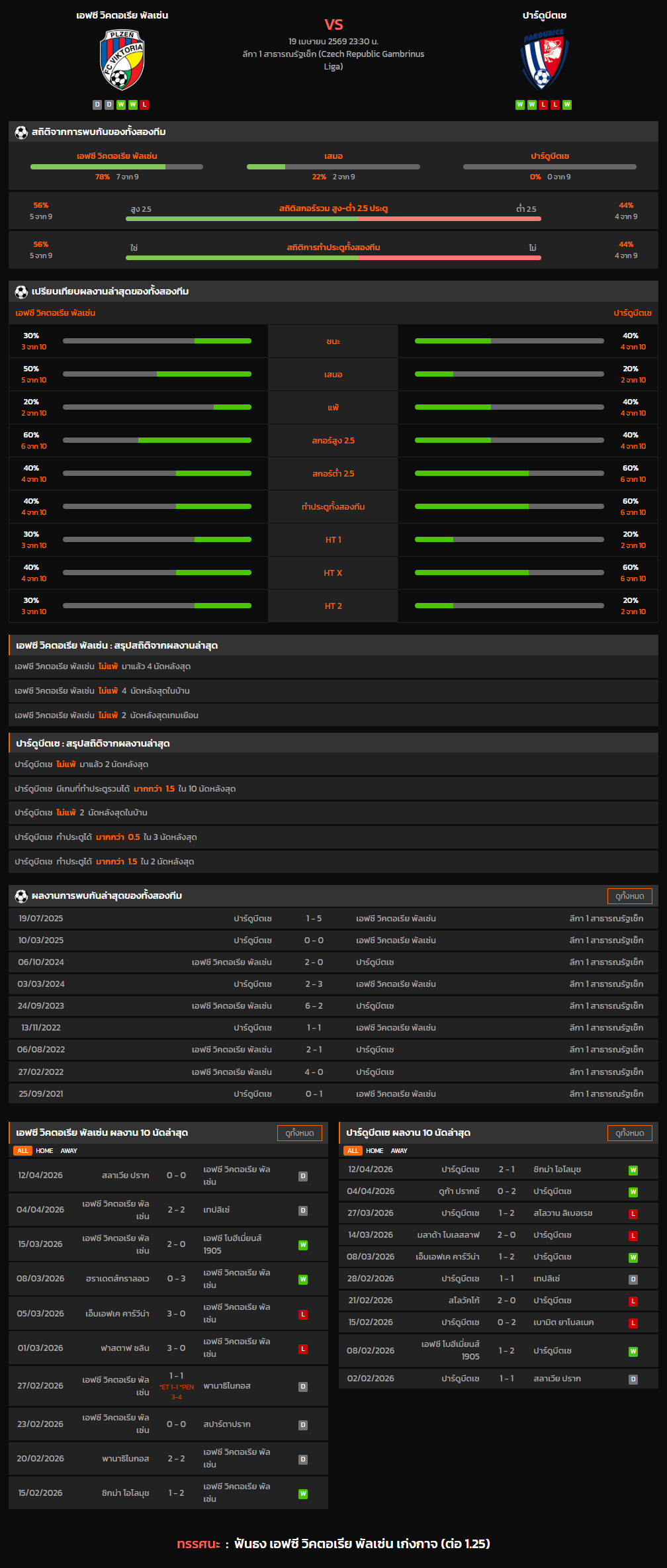Screen dimensions: 667x1568
Task: Switch to HOME tab in Plzen last 10 matches
Action: 44,1151
